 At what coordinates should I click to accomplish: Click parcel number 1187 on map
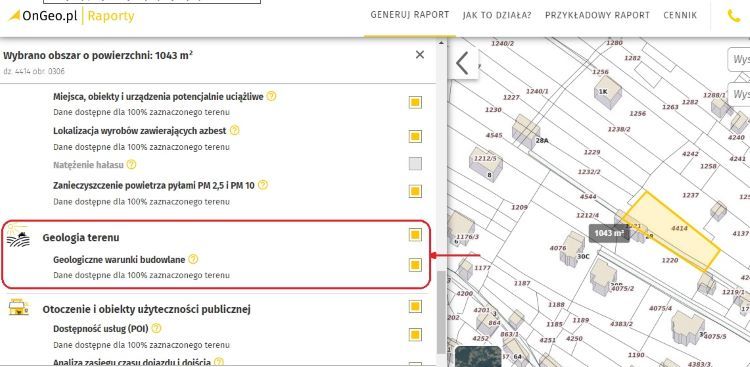tap(522, 283)
